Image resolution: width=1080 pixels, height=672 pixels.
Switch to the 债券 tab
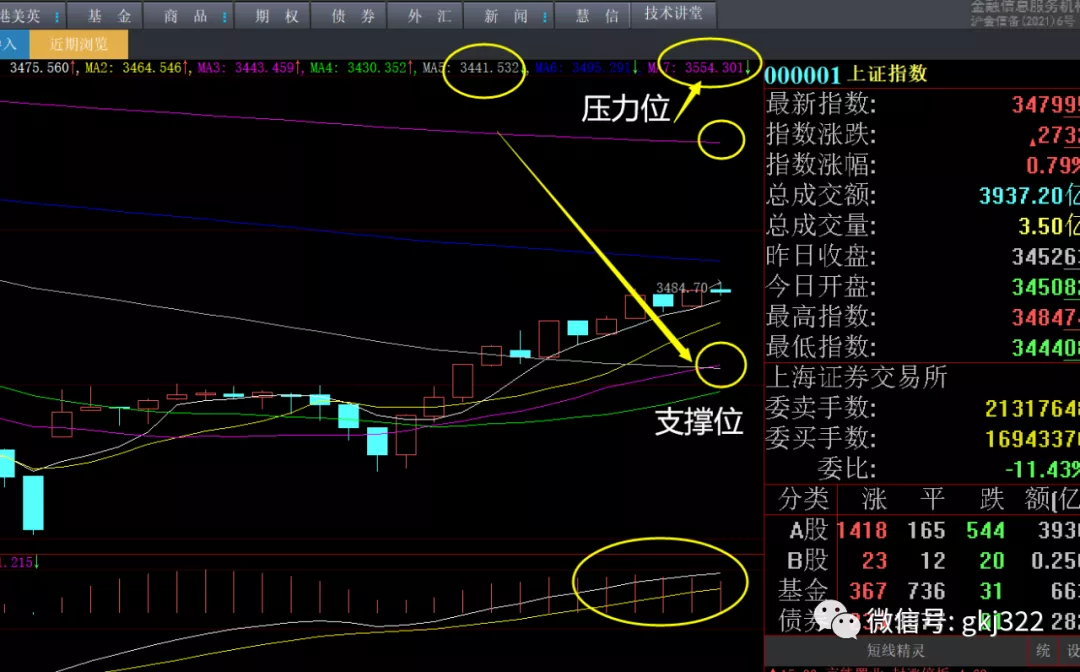click(x=353, y=16)
